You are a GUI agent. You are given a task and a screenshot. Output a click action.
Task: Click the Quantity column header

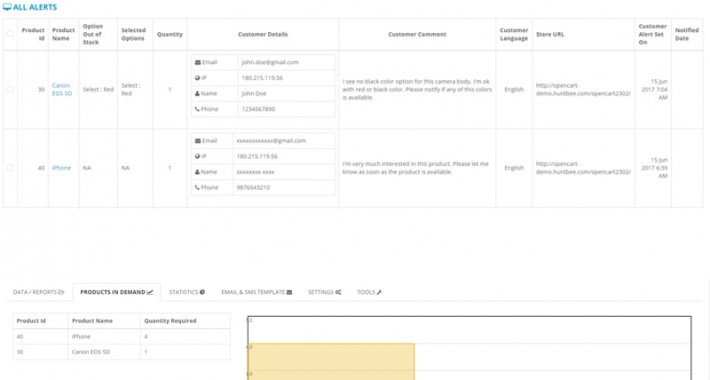(170, 34)
